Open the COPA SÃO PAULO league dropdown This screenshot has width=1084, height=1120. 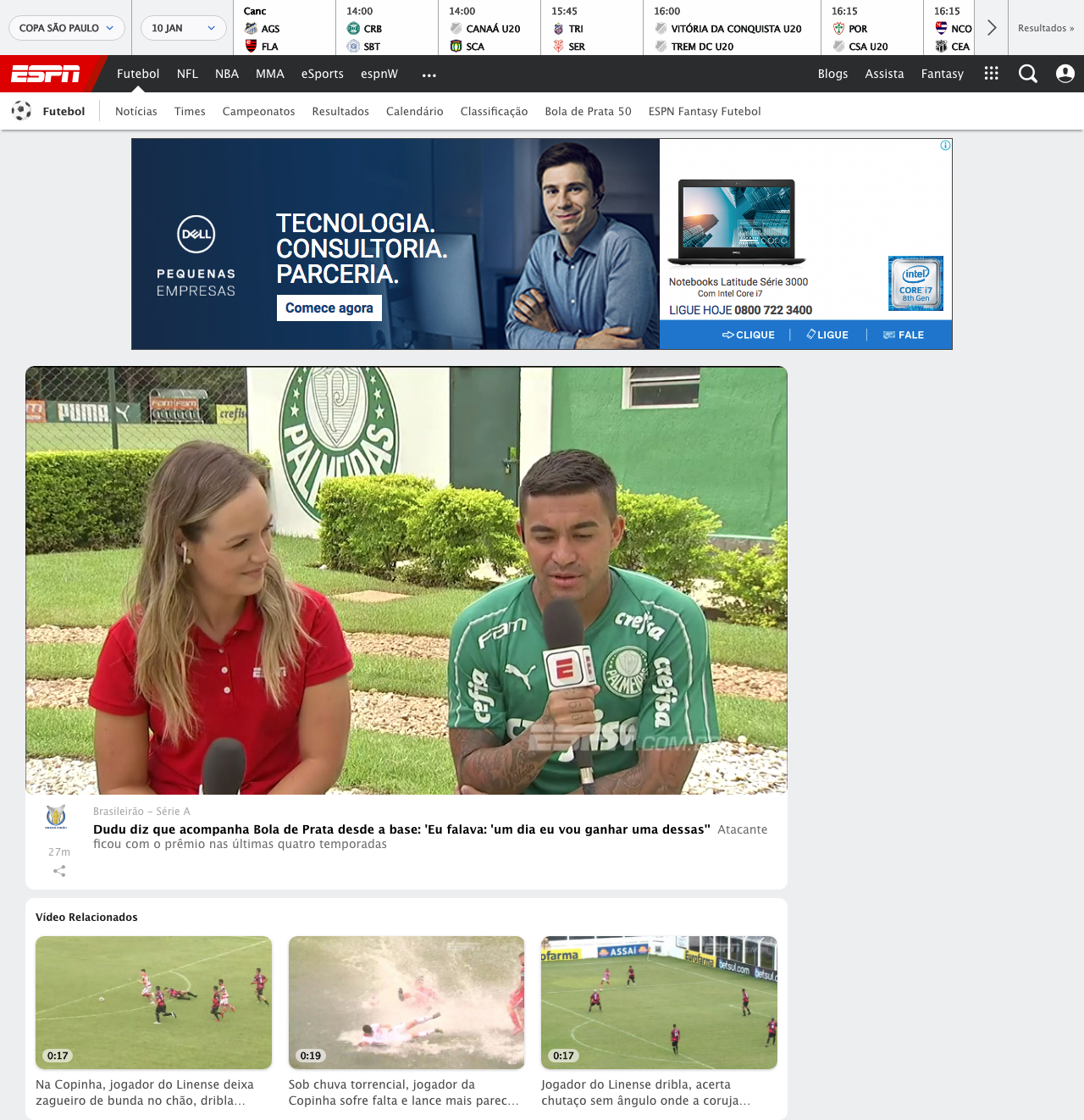tap(67, 28)
